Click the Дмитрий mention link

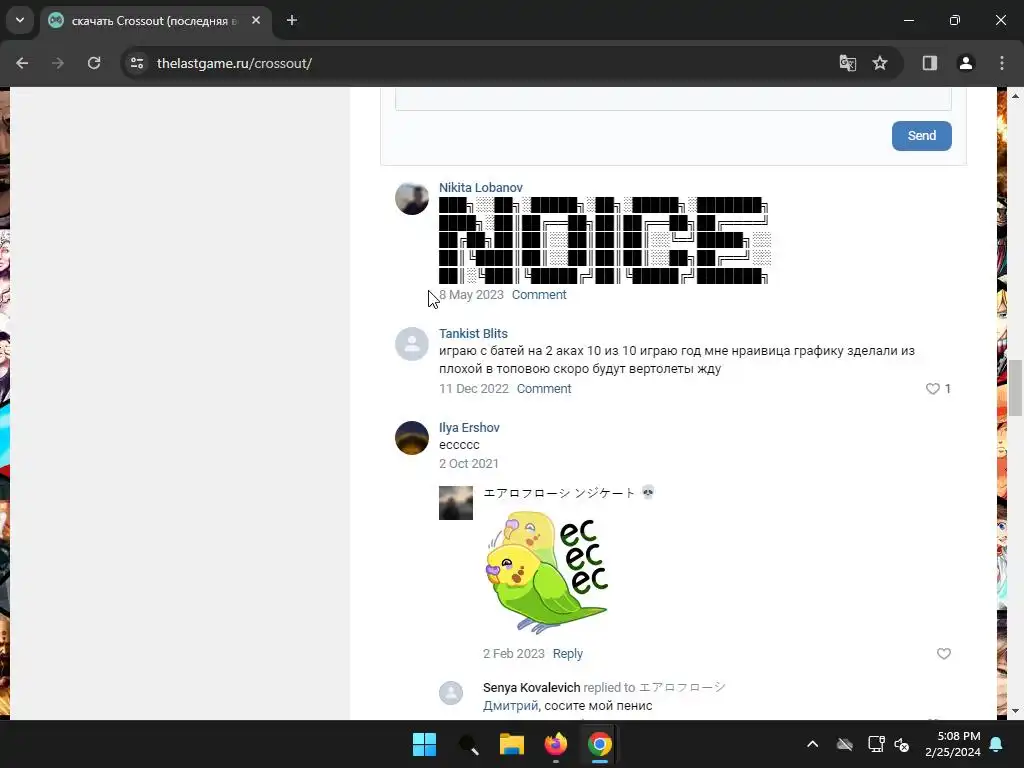click(510, 706)
